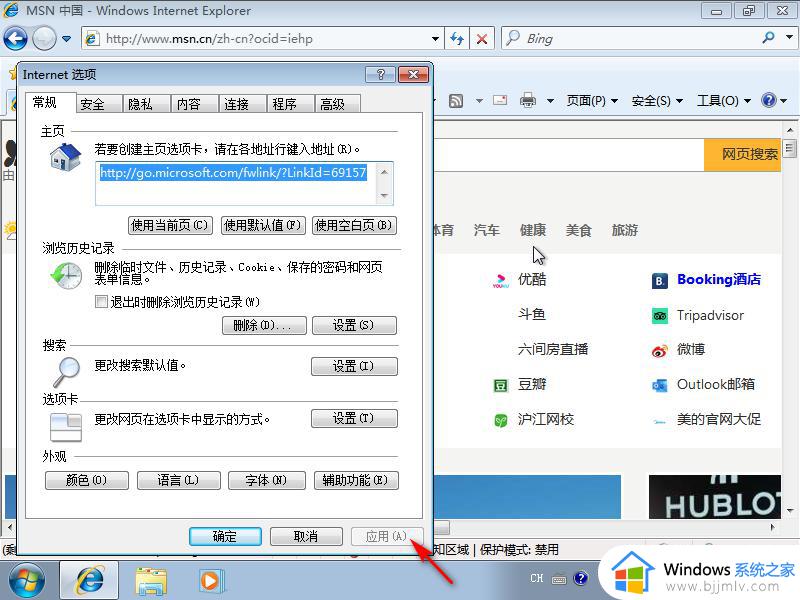
Task: Click the read mail icon in toolbar
Action: tap(500, 100)
